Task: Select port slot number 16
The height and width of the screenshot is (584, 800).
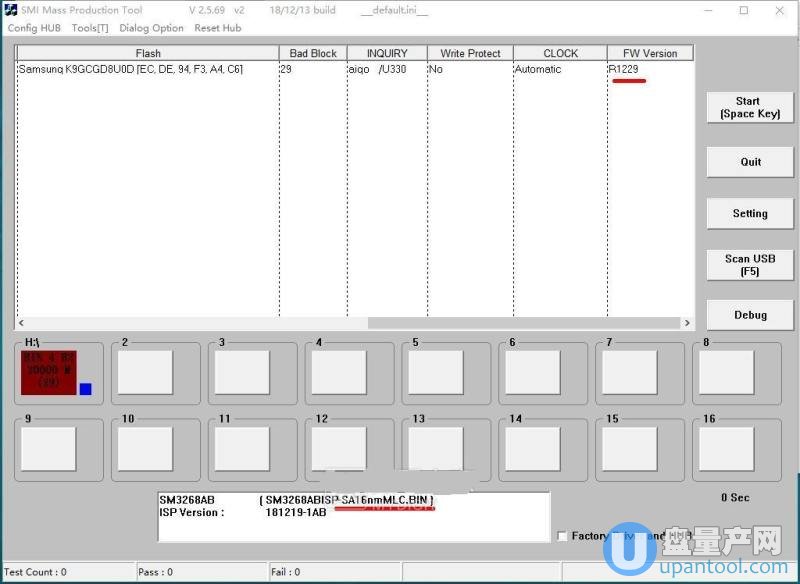Action: [726, 449]
